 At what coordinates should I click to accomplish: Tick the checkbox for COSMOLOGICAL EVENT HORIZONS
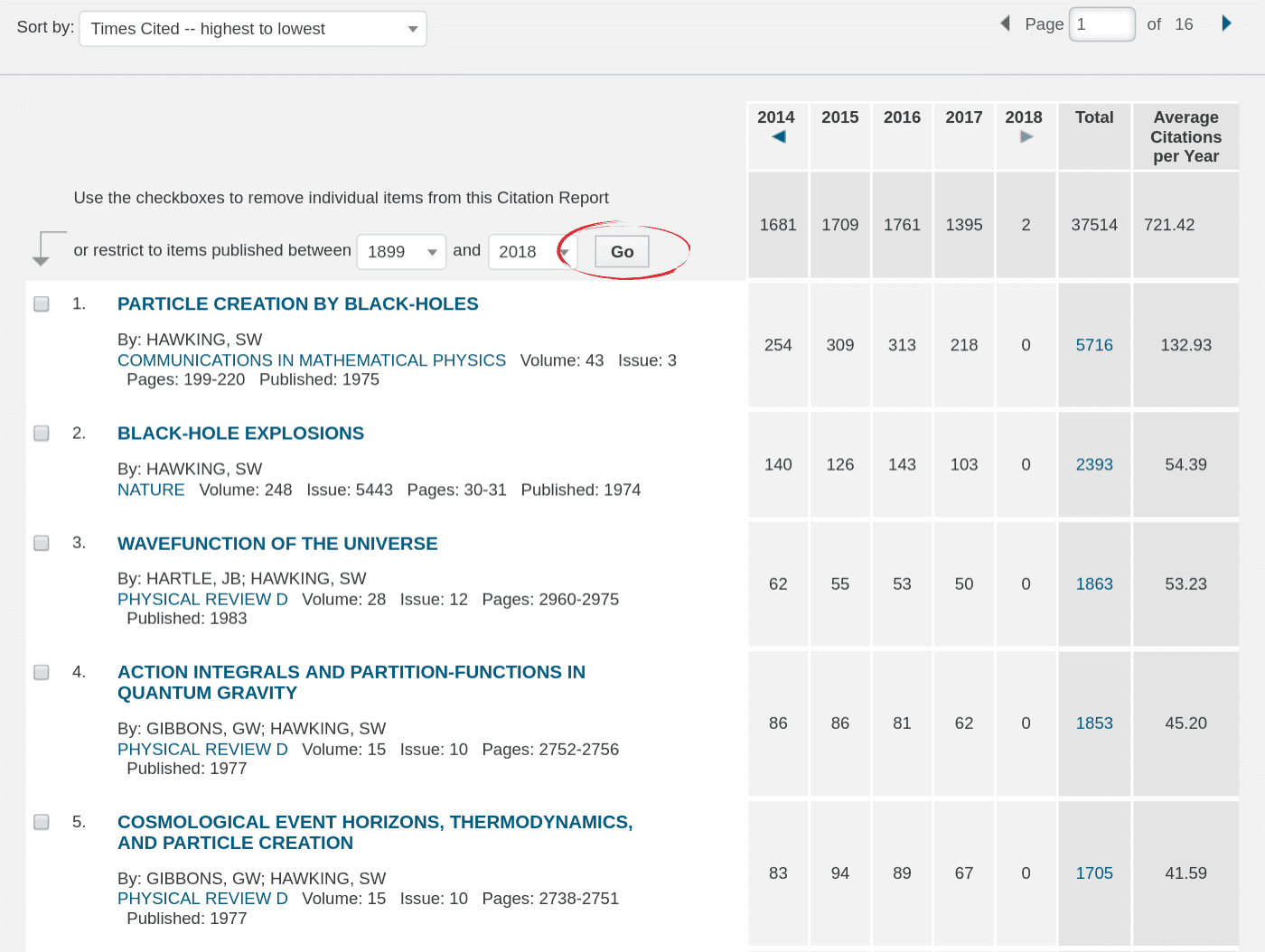pos(41,822)
